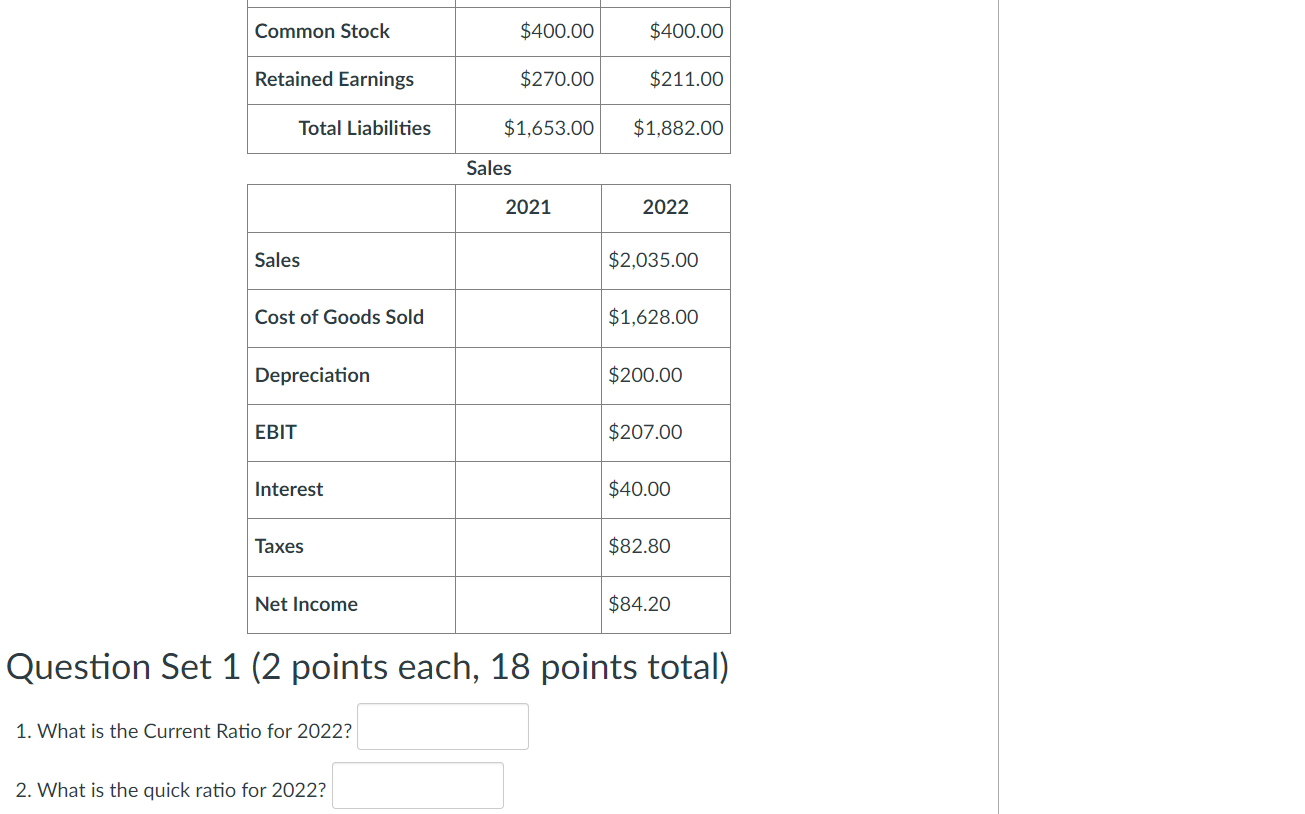Click the Interest row label
Screen dimensions: 1305x814
click(x=289, y=489)
